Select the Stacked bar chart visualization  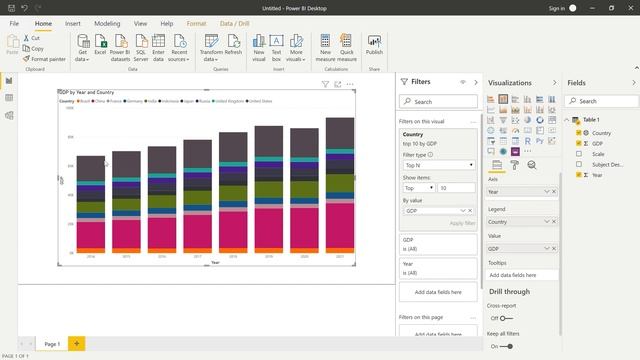tap(491, 99)
